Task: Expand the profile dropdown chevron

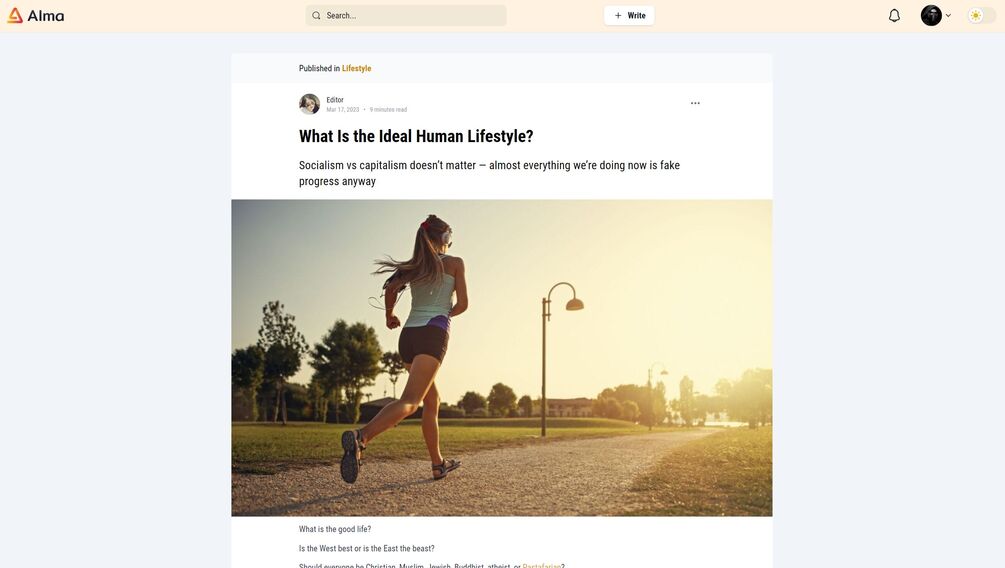Action: pos(948,15)
